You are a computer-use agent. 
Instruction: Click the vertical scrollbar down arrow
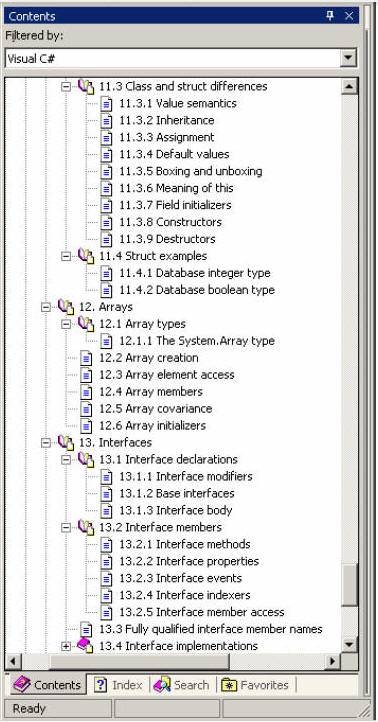click(349, 644)
